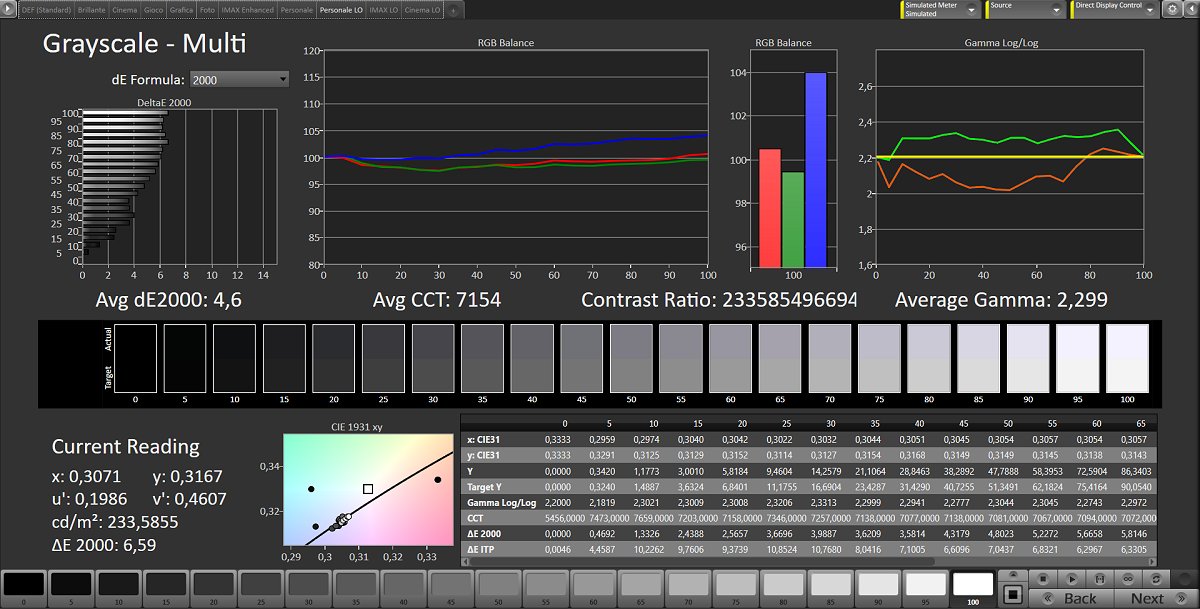Select the 15 grayscale level swatch in bottom strip
1200x609 pixels.
[165, 587]
